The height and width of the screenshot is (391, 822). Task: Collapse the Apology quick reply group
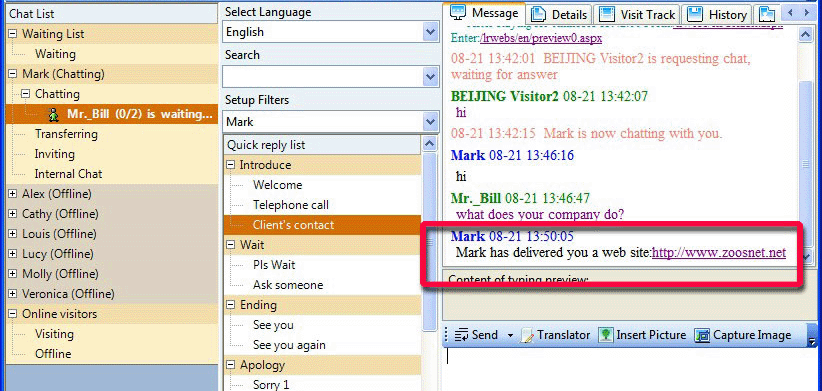pos(231,365)
